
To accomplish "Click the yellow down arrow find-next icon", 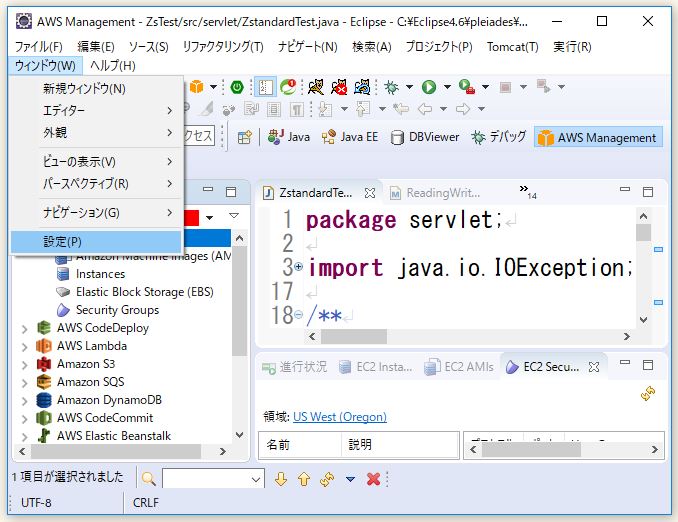I will click(x=281, y=479).
